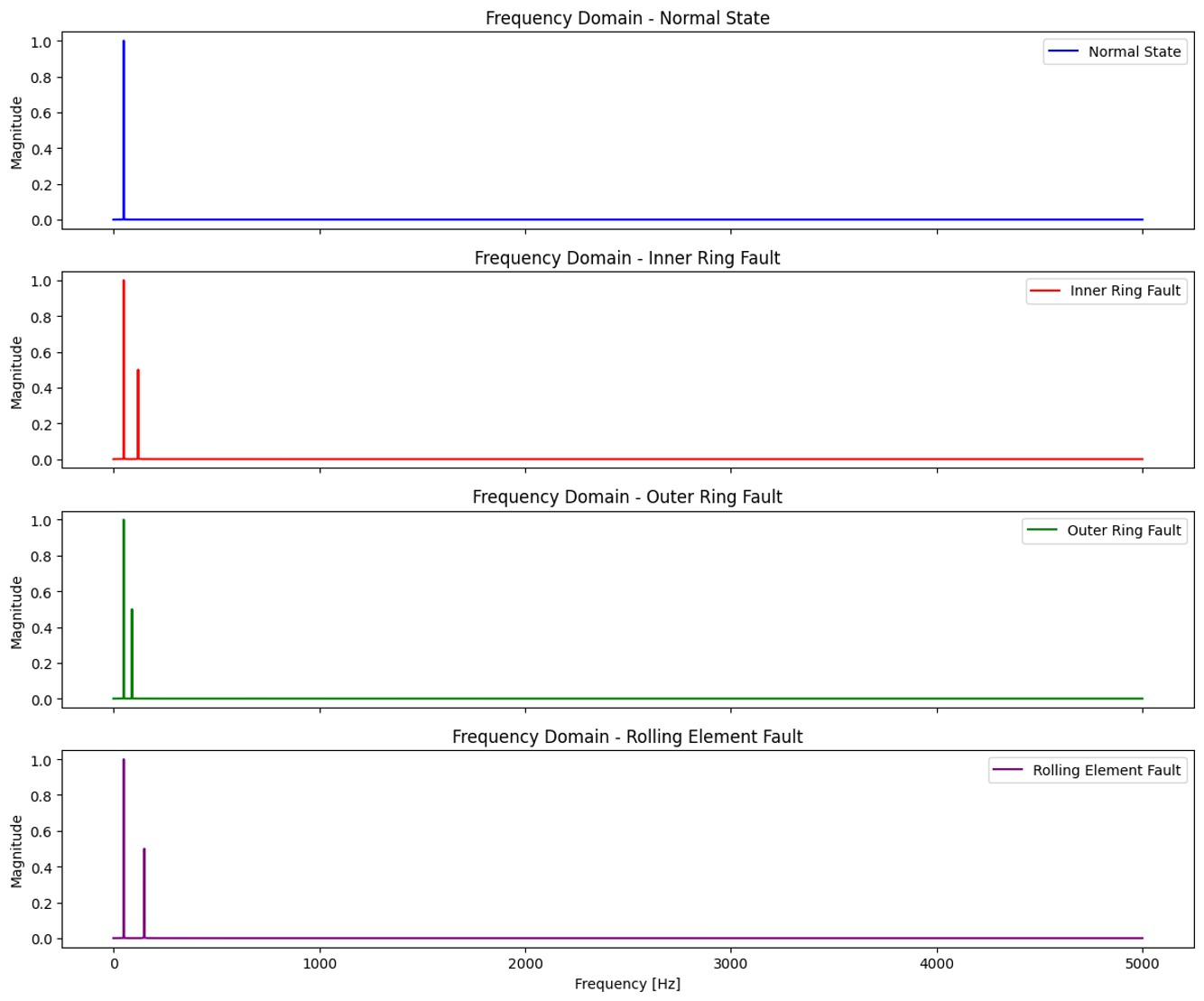Click the "Inner Ring Fault" legend label text
Screen dimensions: 1204x1001
(1125, 291)
